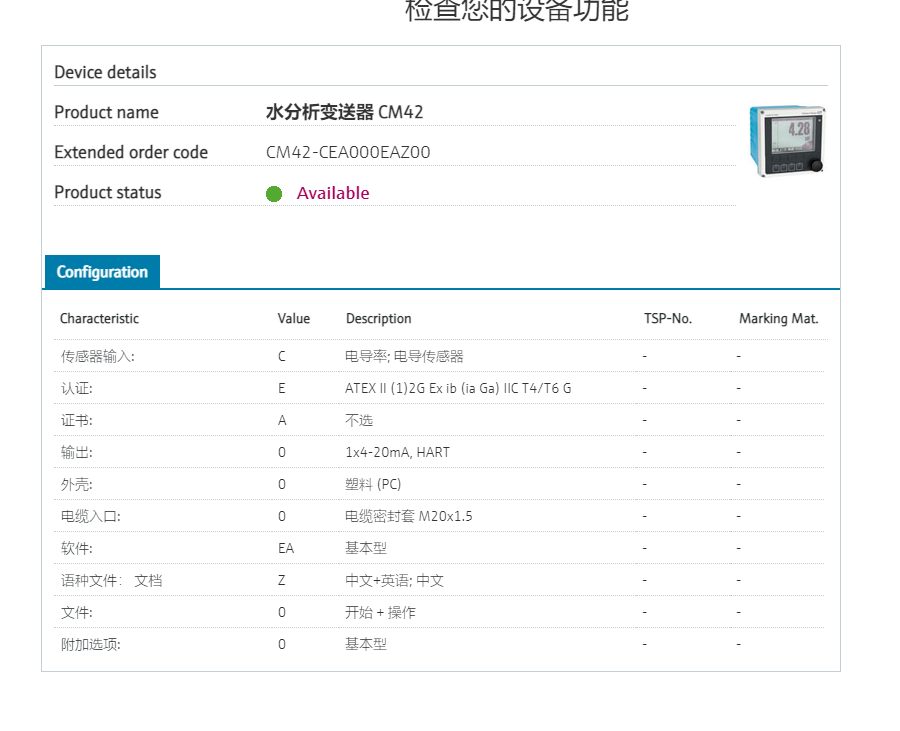Click value Z in 语种文件 row

tap(282, 581)
